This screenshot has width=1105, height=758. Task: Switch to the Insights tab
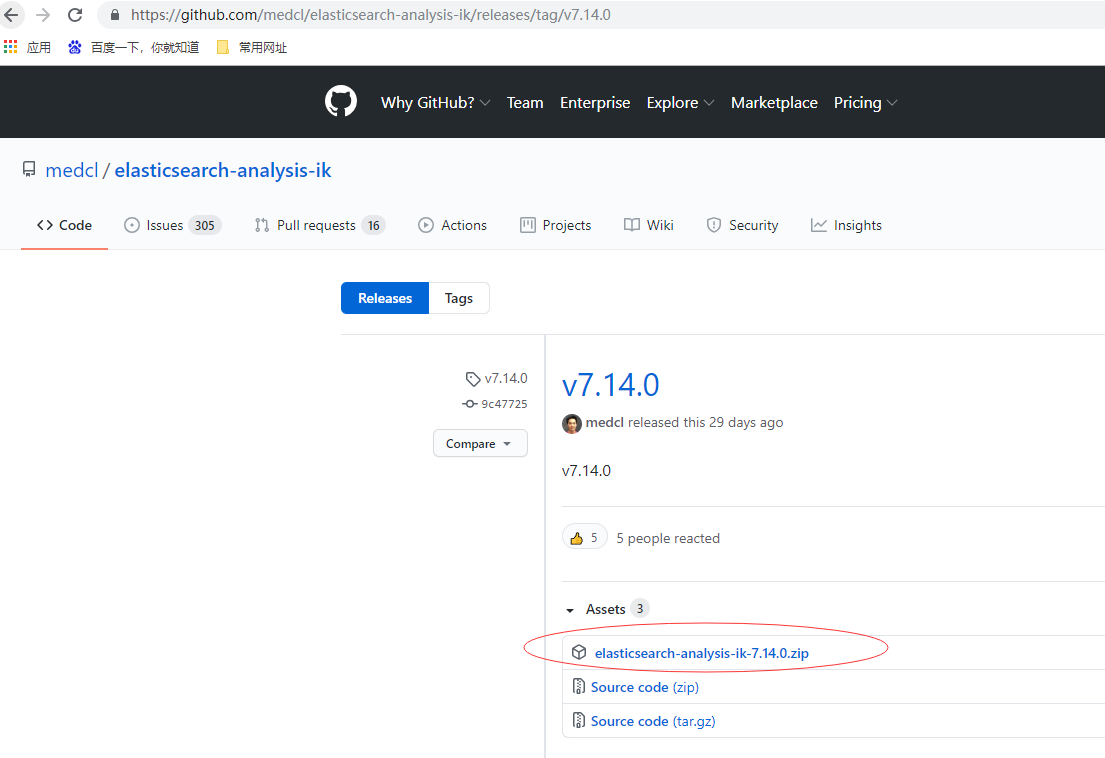846,225
